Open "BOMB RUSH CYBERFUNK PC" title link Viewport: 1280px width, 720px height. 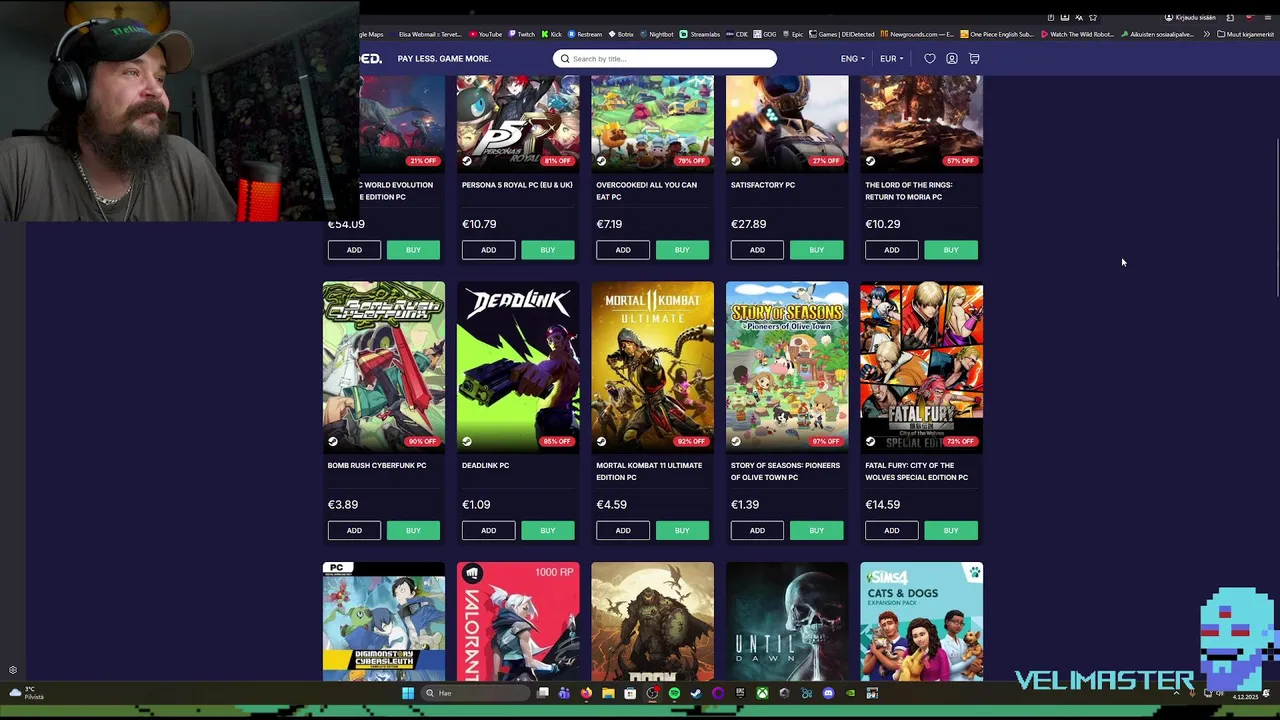pyautogui.click(x=377, y=465)
